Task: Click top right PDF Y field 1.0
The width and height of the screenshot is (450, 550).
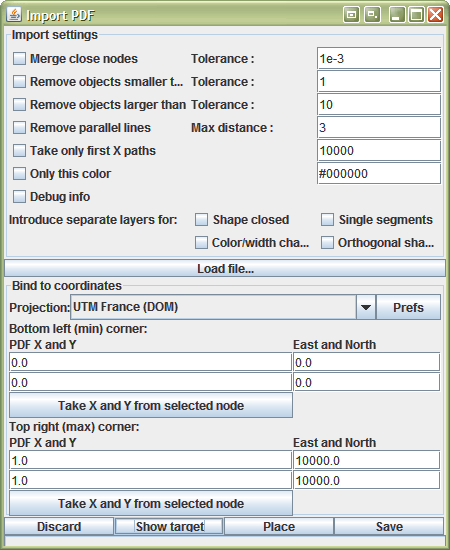Action: click(150, 480)
